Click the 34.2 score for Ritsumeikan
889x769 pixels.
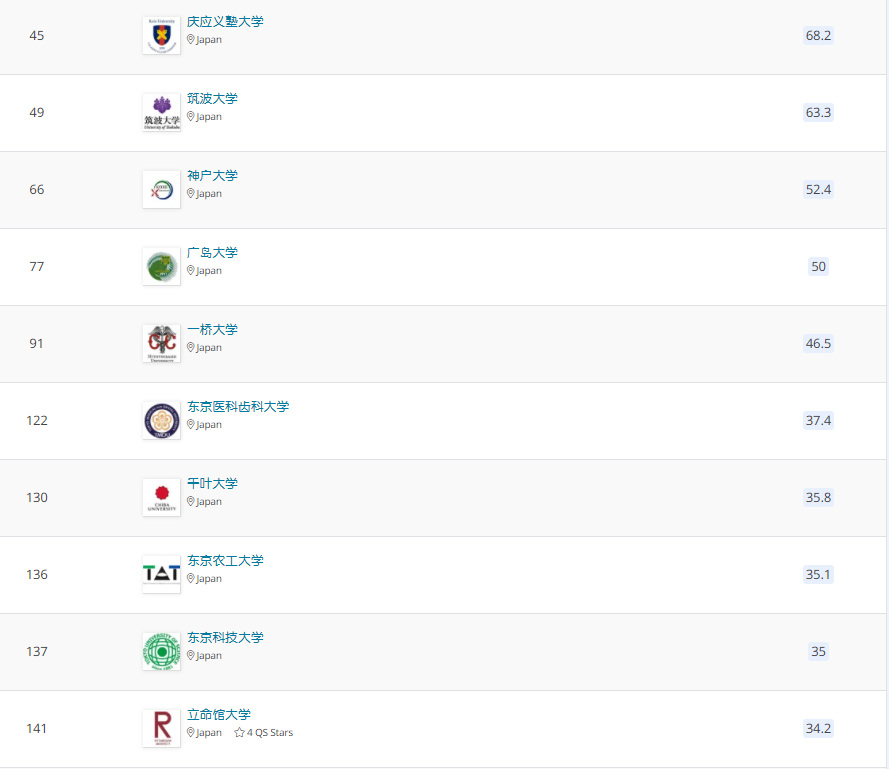tap(818, 728)
